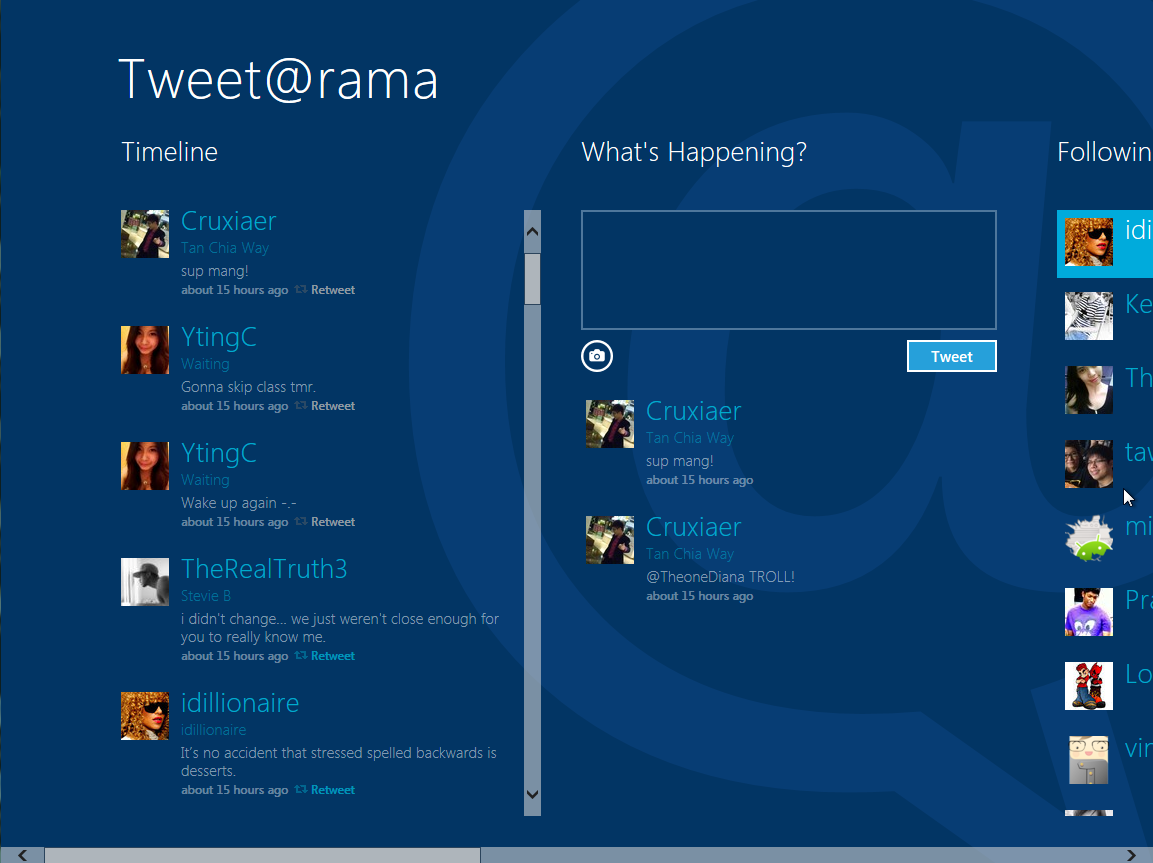Open Cruxiaer's avatar in Timeline
This screenshot has height=863, width=1153.
tap(145, 234)
